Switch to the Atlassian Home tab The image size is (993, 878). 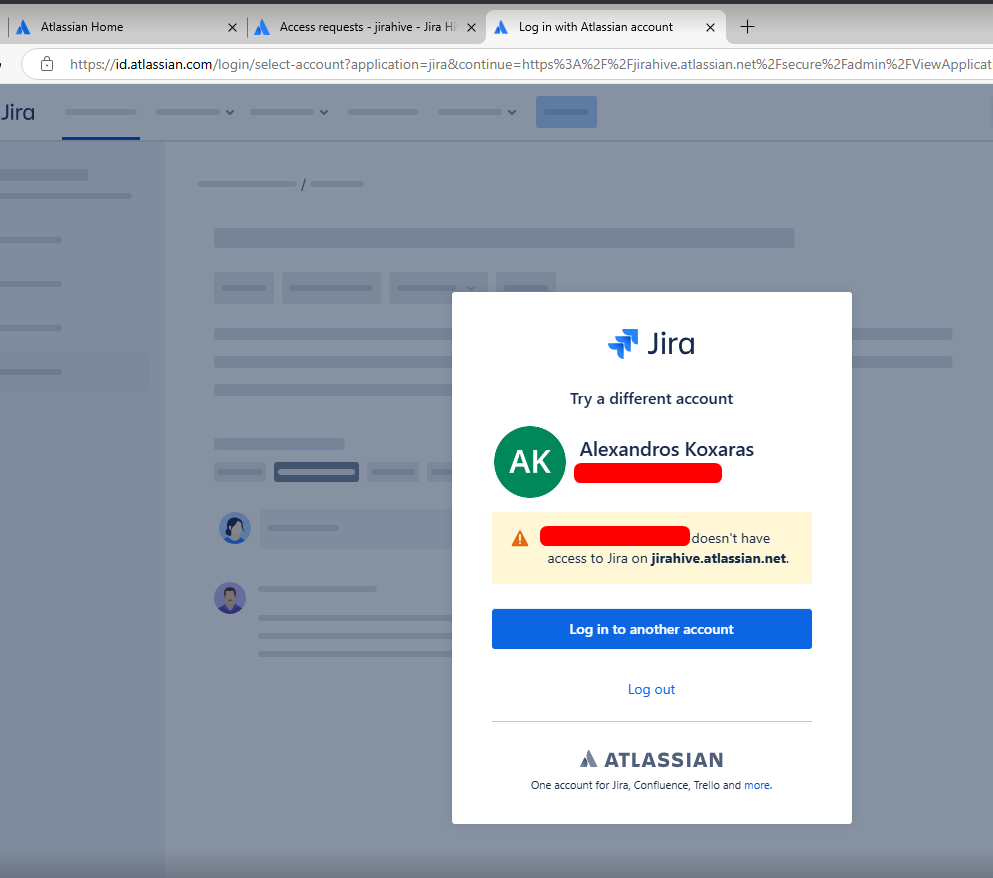click(x=127, y=27)
